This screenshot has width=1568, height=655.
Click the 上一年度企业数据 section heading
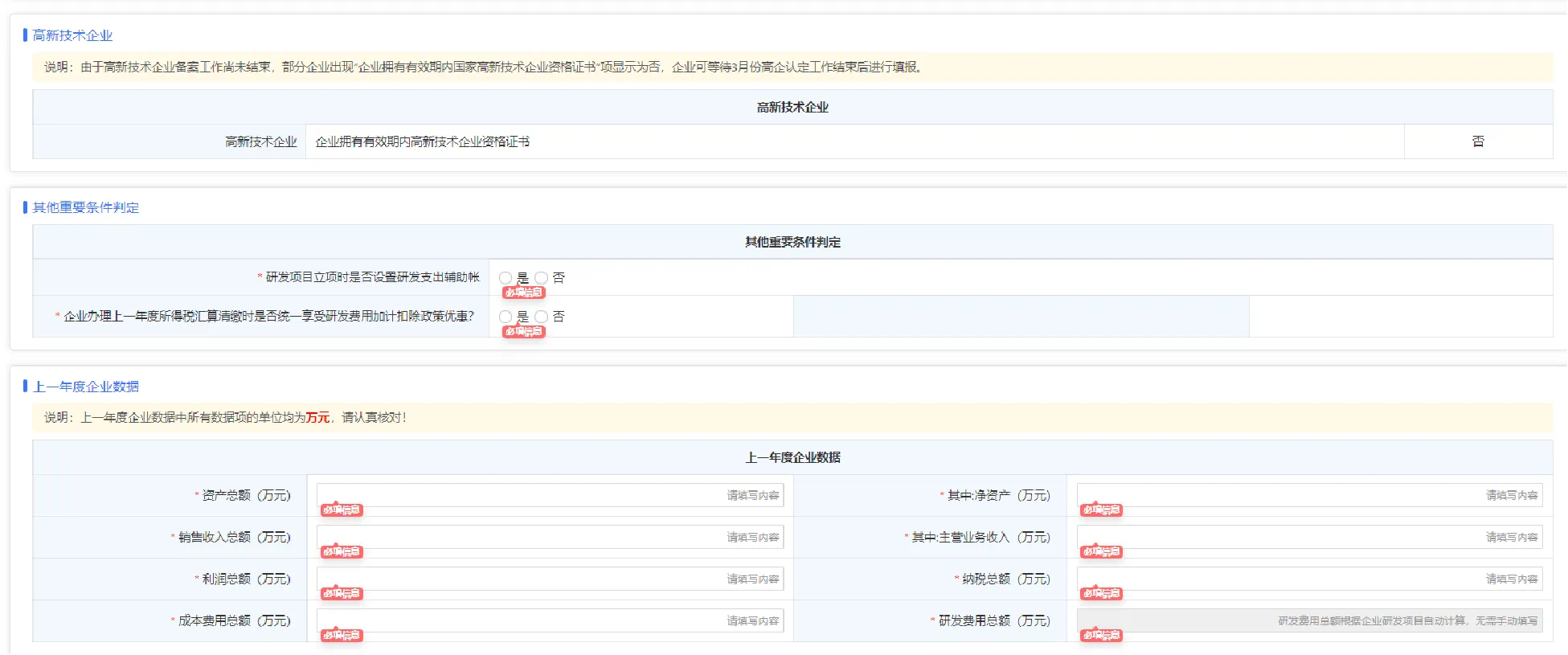point(85,387)
